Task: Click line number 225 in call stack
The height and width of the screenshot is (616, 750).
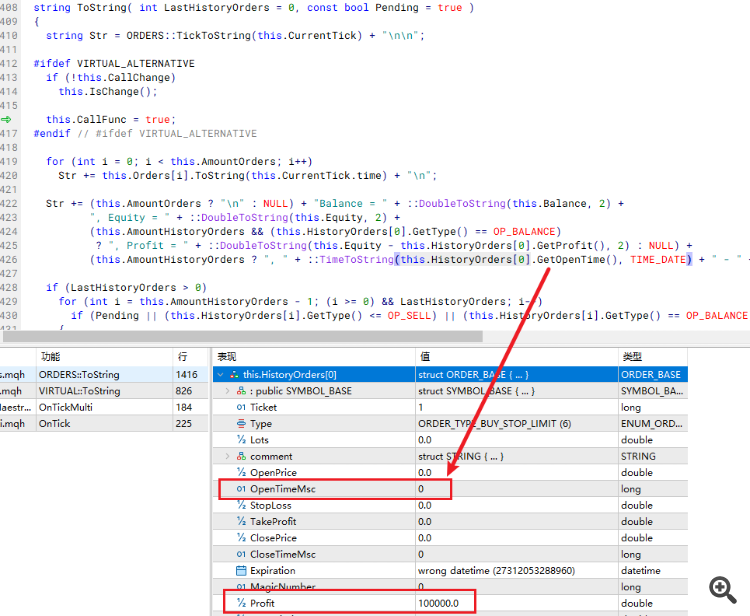Action: point(184,424)
